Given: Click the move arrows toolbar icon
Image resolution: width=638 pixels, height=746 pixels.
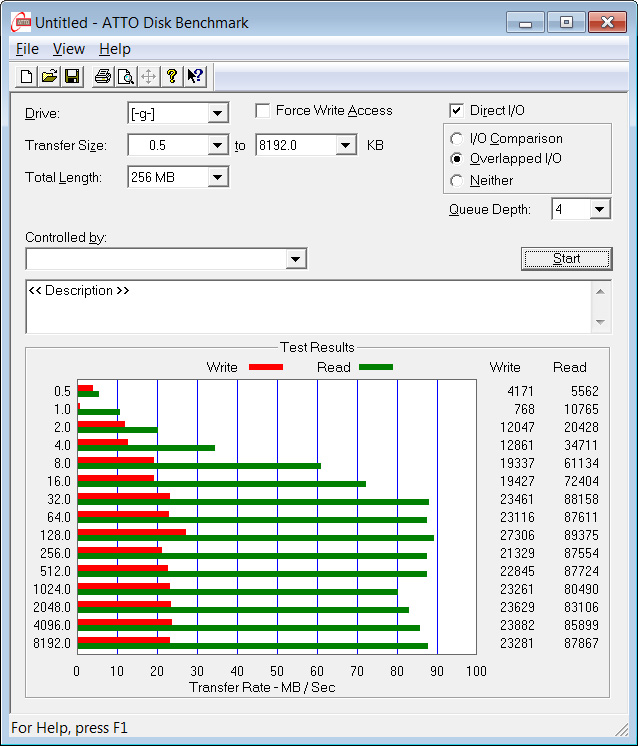Looking at the screenshot, I should [148, 76].
